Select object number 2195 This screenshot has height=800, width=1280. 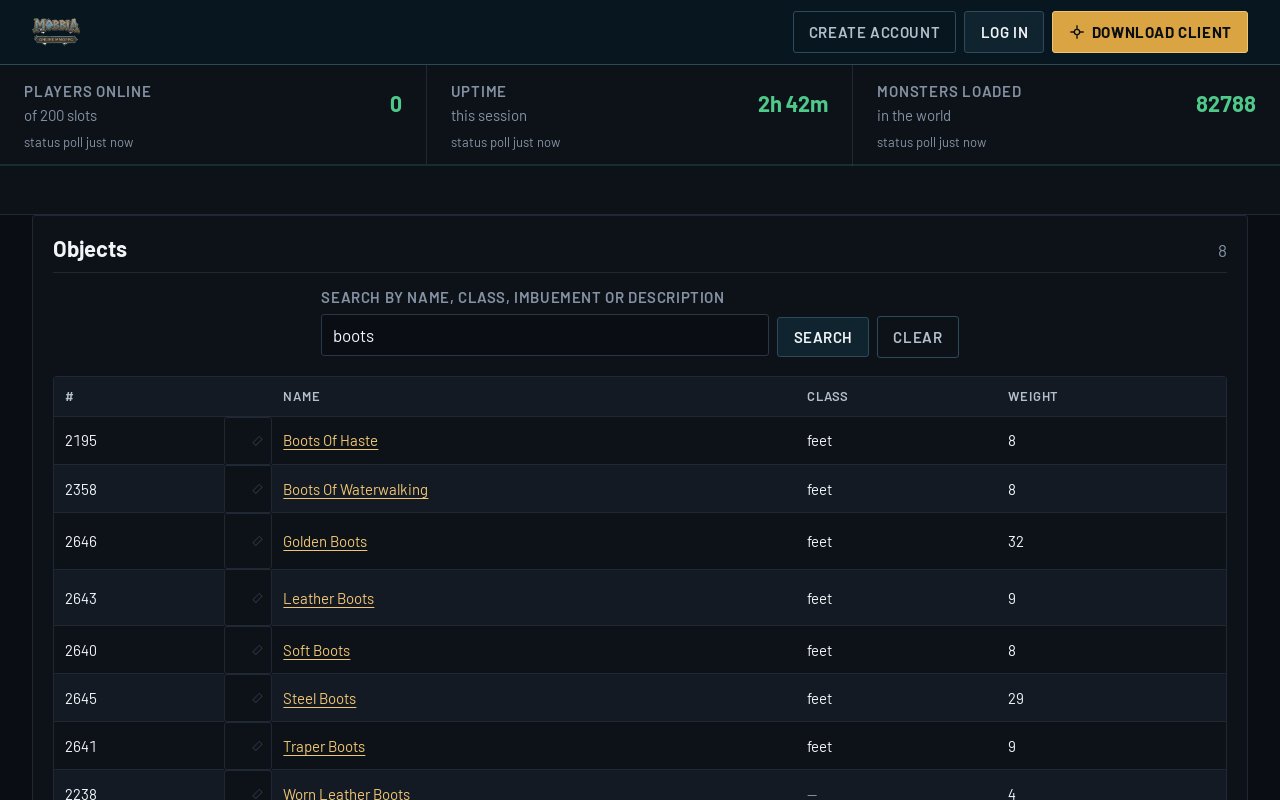coord(81,440)
